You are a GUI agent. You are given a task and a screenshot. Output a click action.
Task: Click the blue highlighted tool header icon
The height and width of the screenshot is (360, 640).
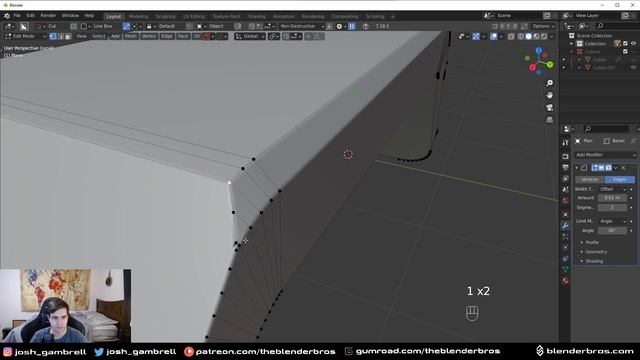(126, 26)
